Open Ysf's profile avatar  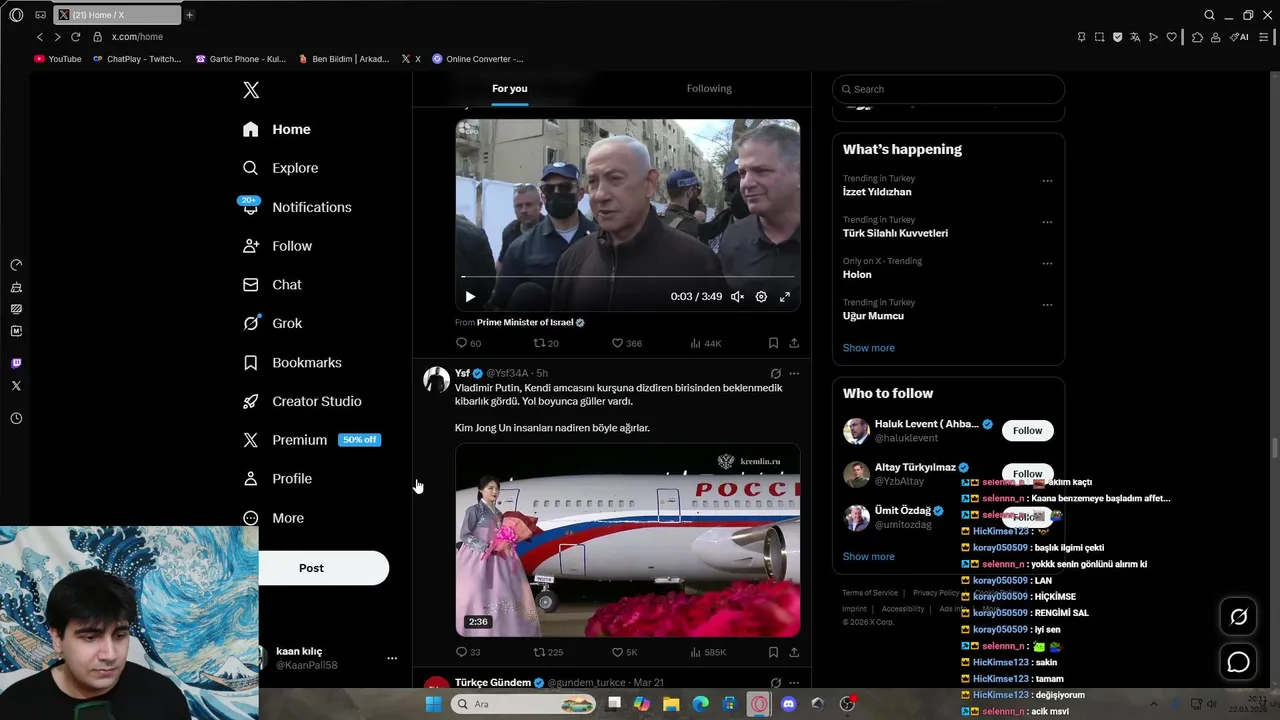[x=436, y=380]
